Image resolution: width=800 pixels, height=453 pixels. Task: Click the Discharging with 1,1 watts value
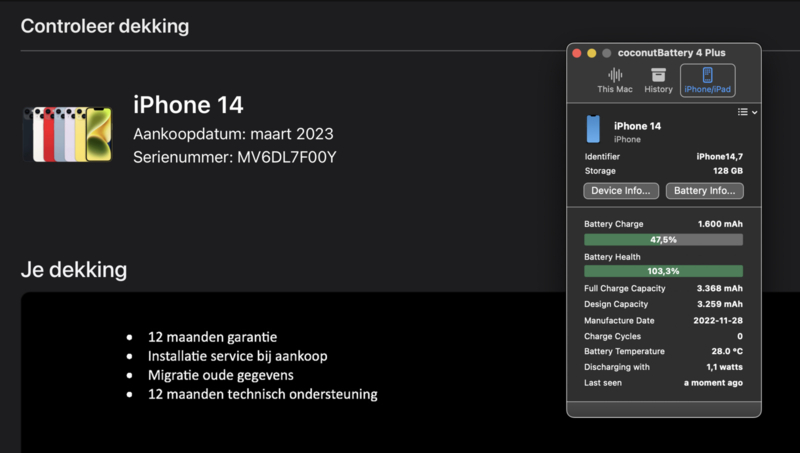(724, 367)
